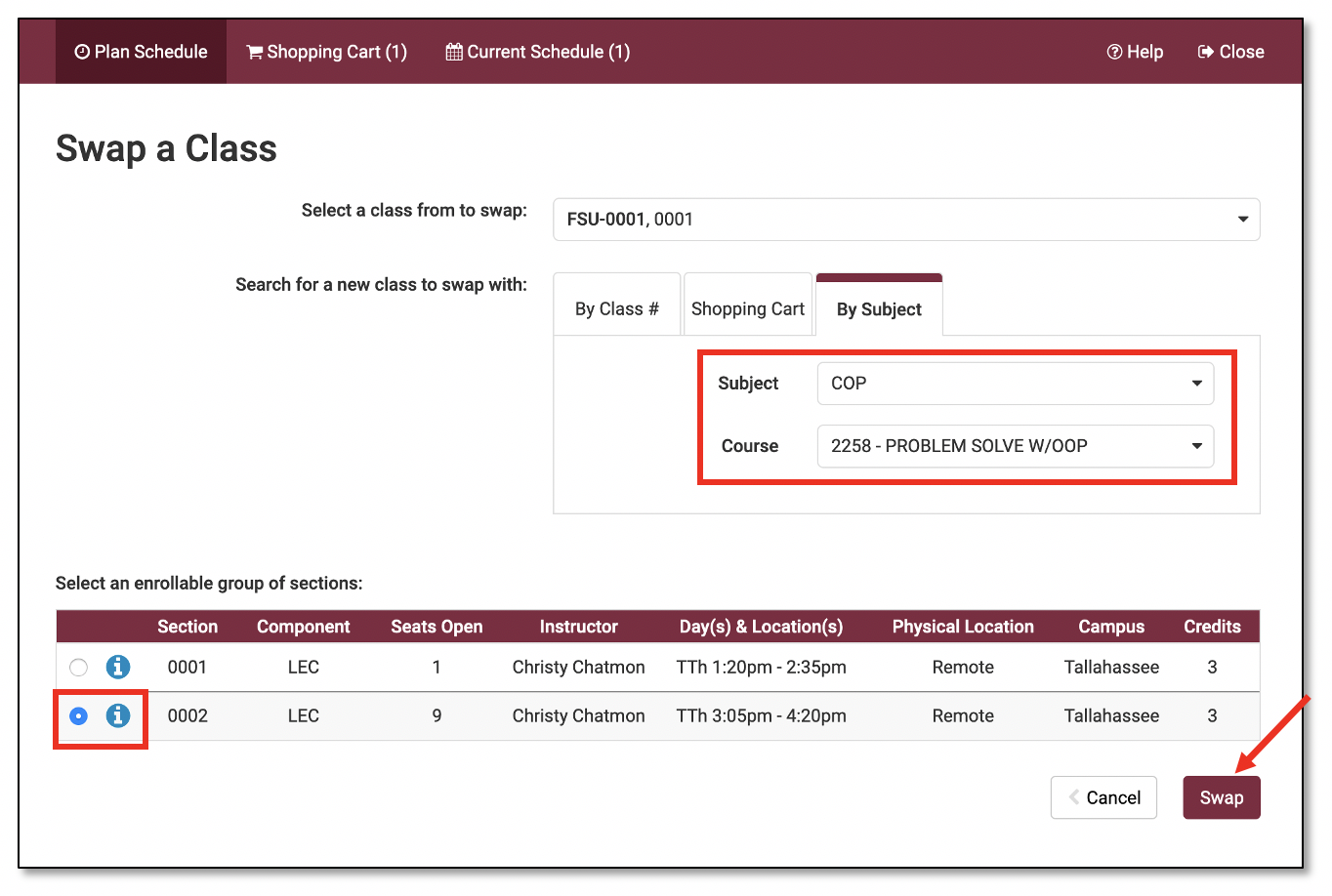The height and width of the screenshot is (896, 1332).
Task: Click the Close exit icon in navbar
Action: [1206, 52]
